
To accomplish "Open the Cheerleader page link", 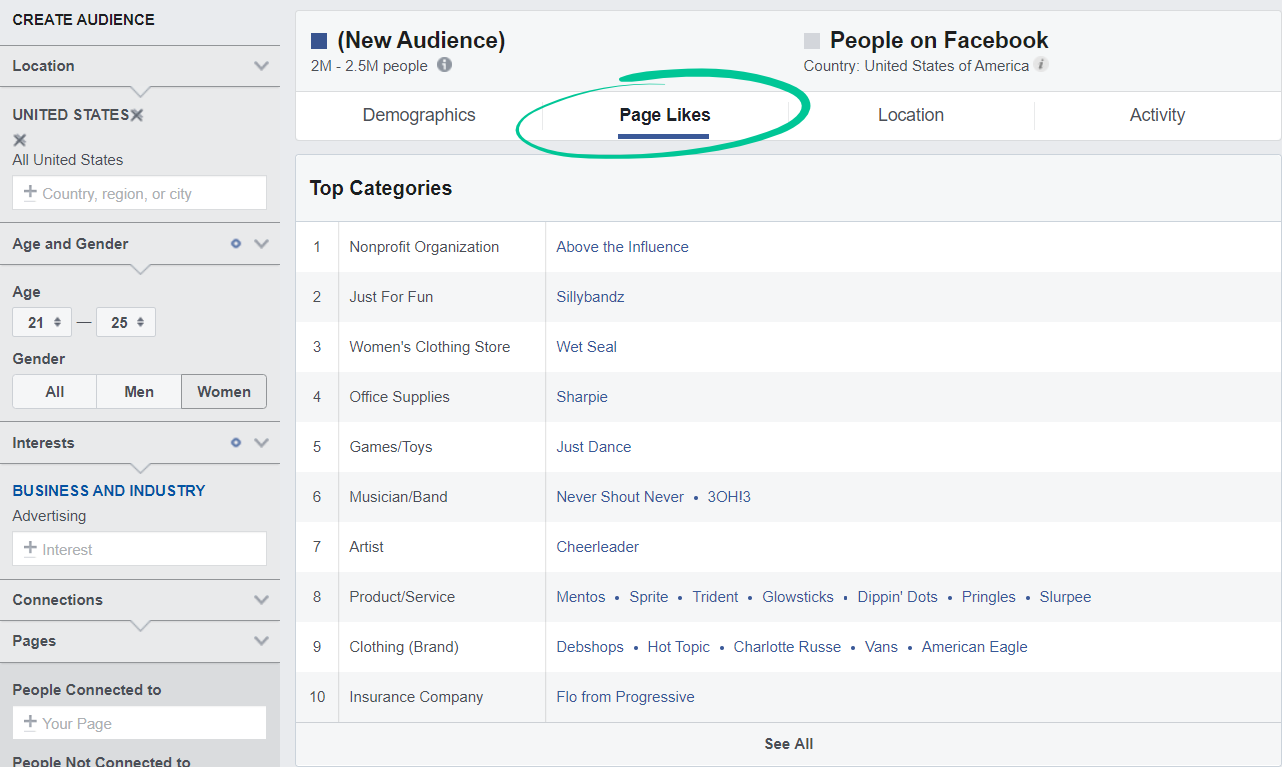I will pos(597,547).
